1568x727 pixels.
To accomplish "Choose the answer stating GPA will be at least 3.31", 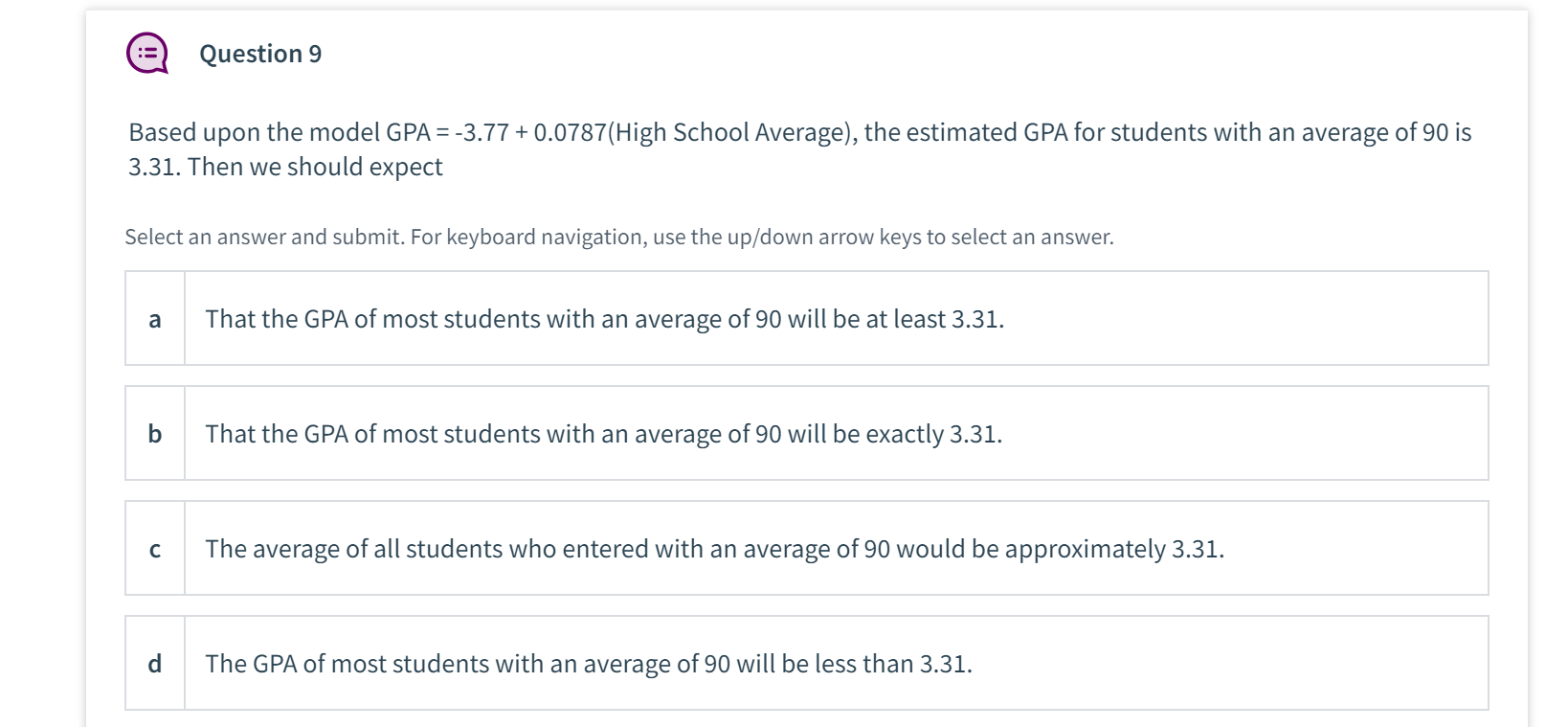I will click(605, 318).
